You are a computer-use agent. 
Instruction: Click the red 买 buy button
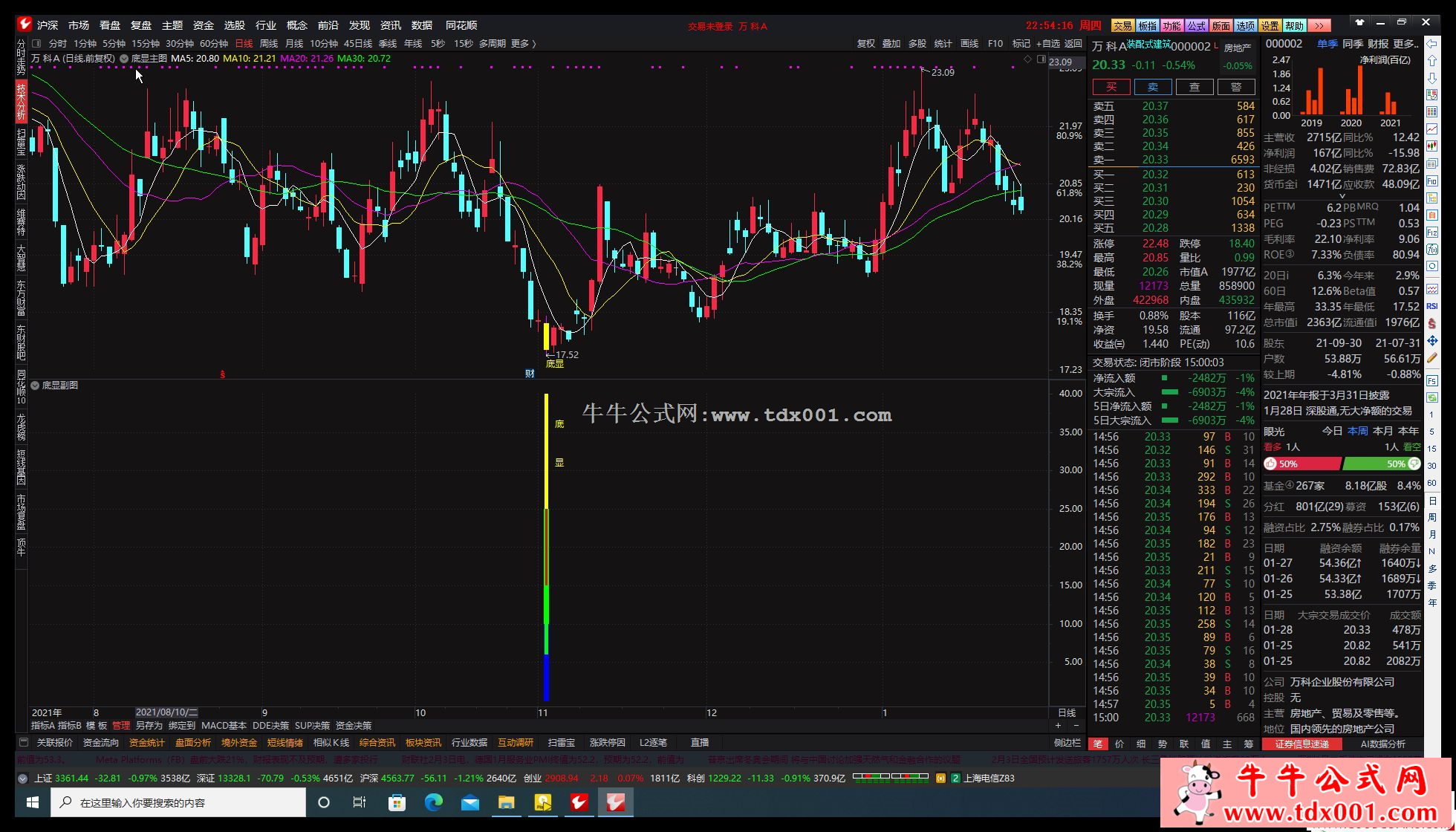point(1111,87)
